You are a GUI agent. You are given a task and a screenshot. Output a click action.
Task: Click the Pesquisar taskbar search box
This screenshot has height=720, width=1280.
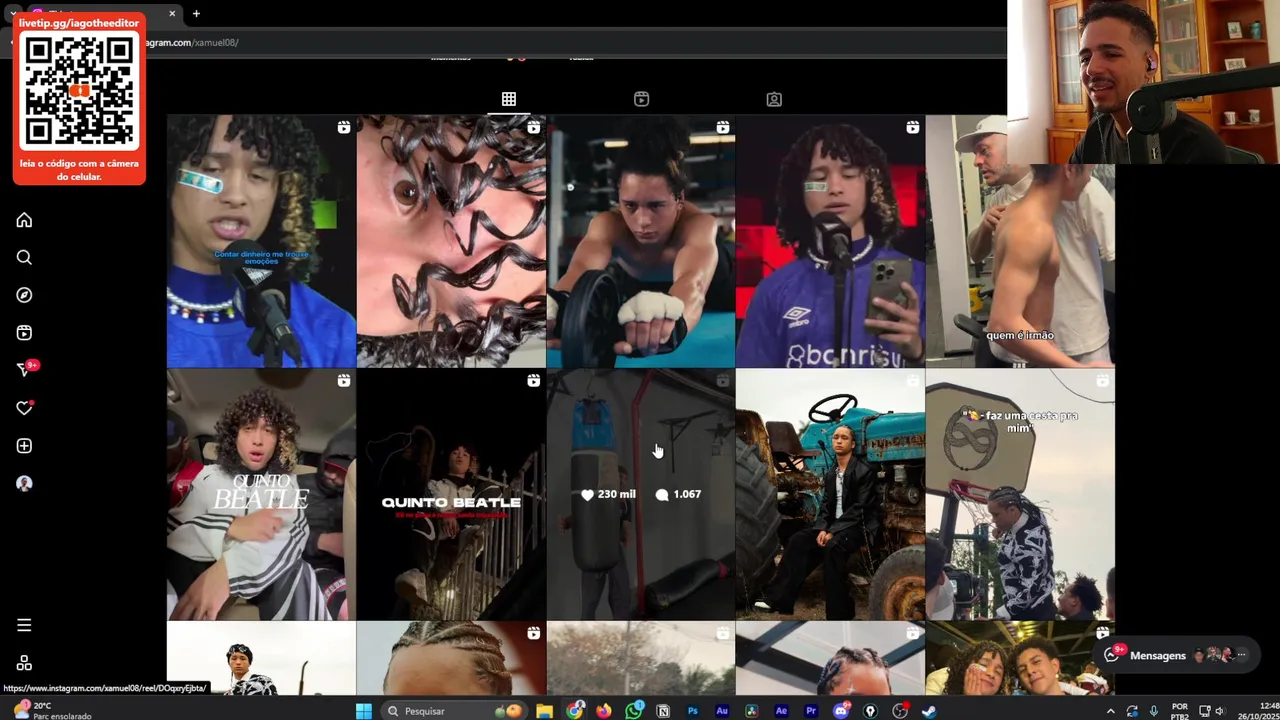[455, 711]
